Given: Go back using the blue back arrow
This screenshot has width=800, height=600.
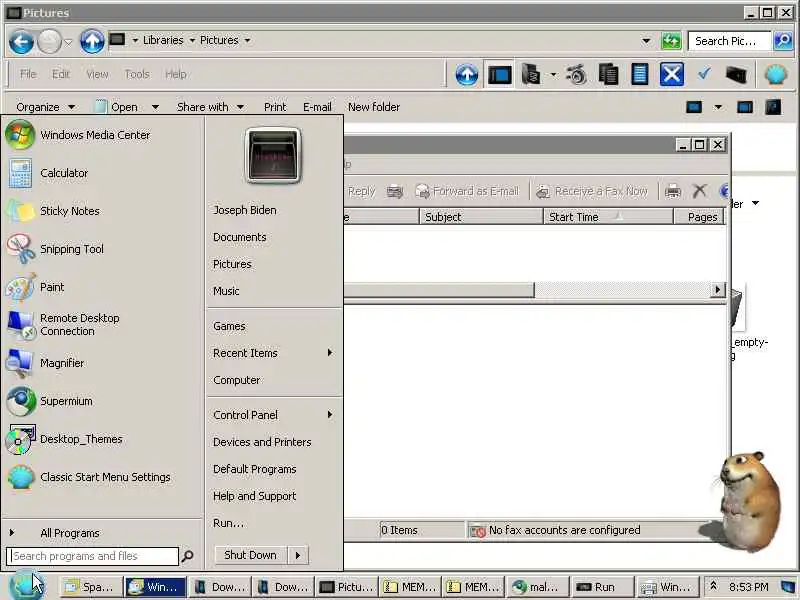Looking at the screenshot, I should 21,41.
